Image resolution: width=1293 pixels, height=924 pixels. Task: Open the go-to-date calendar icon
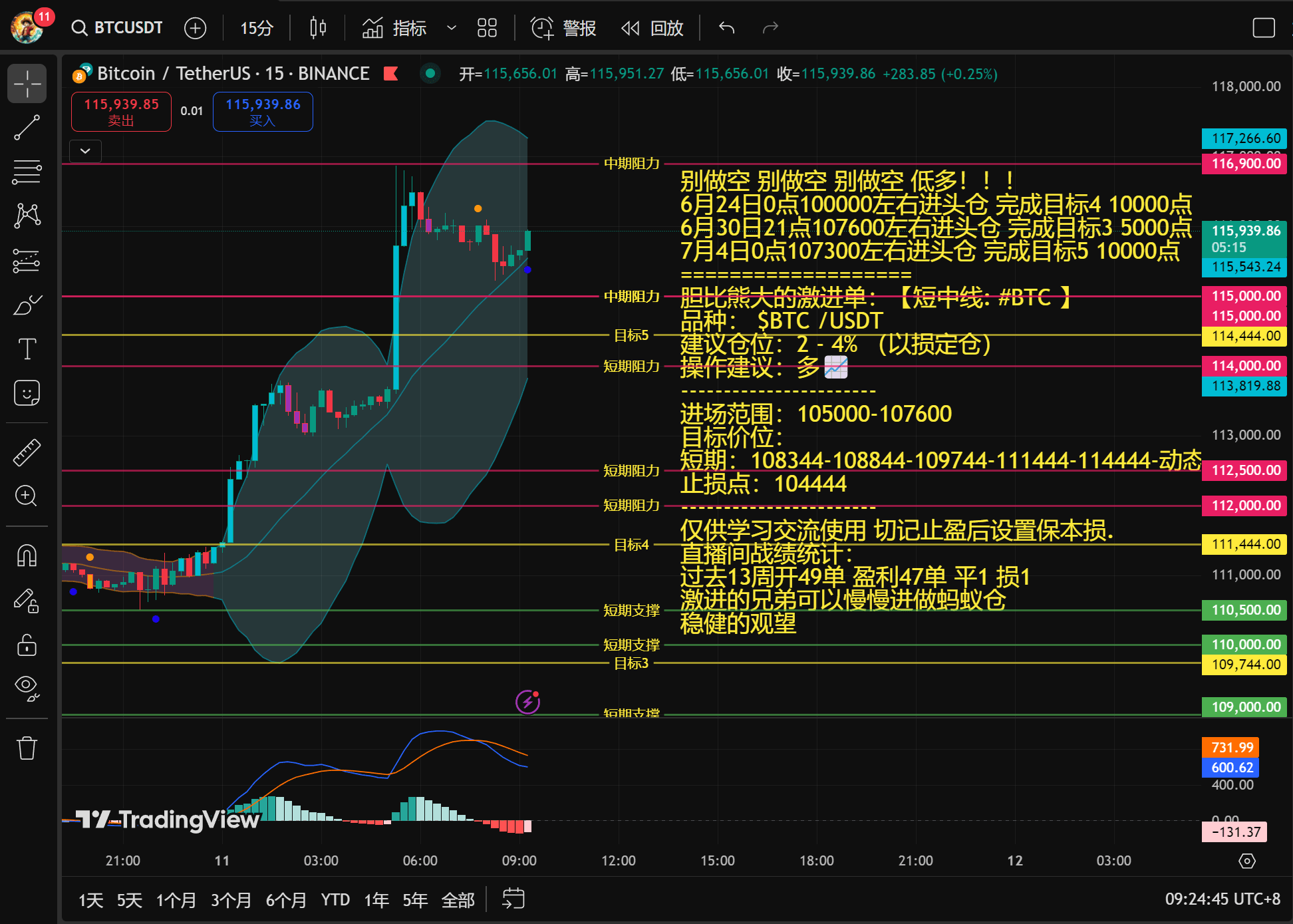tap(513, 899)
